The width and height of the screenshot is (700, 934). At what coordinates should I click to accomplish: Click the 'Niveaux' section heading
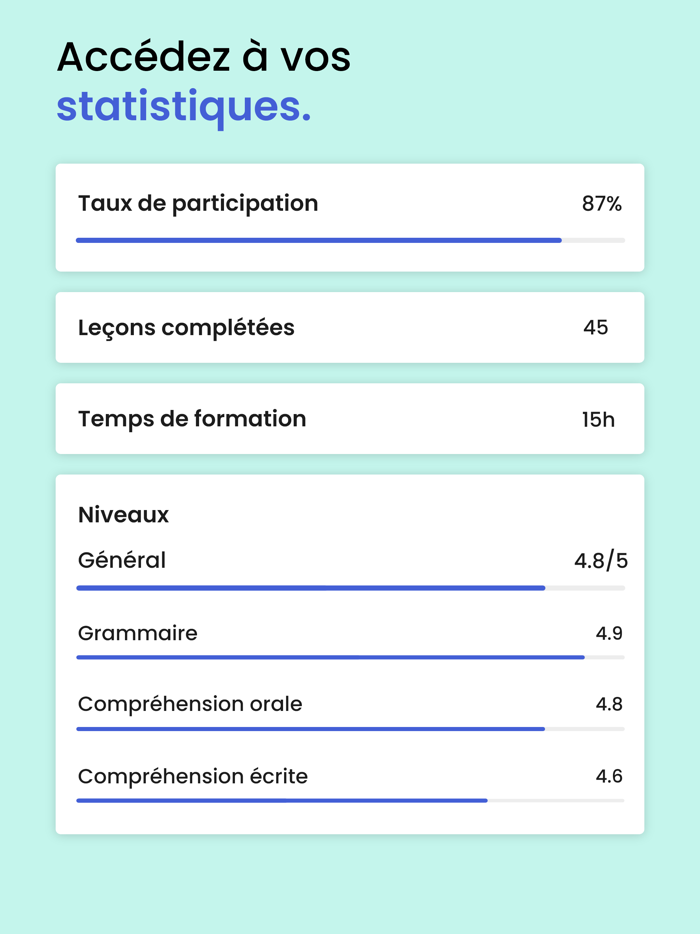[123, 515]
